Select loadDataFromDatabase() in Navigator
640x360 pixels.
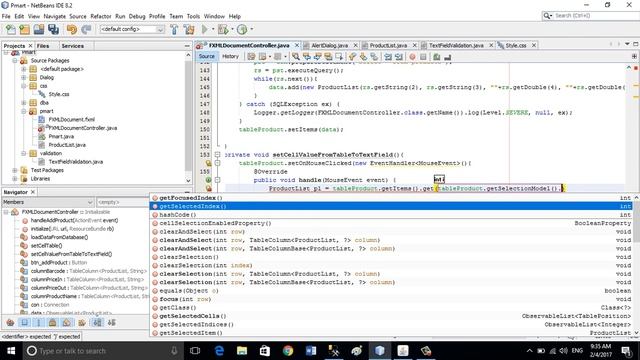(x=59, y=237)
